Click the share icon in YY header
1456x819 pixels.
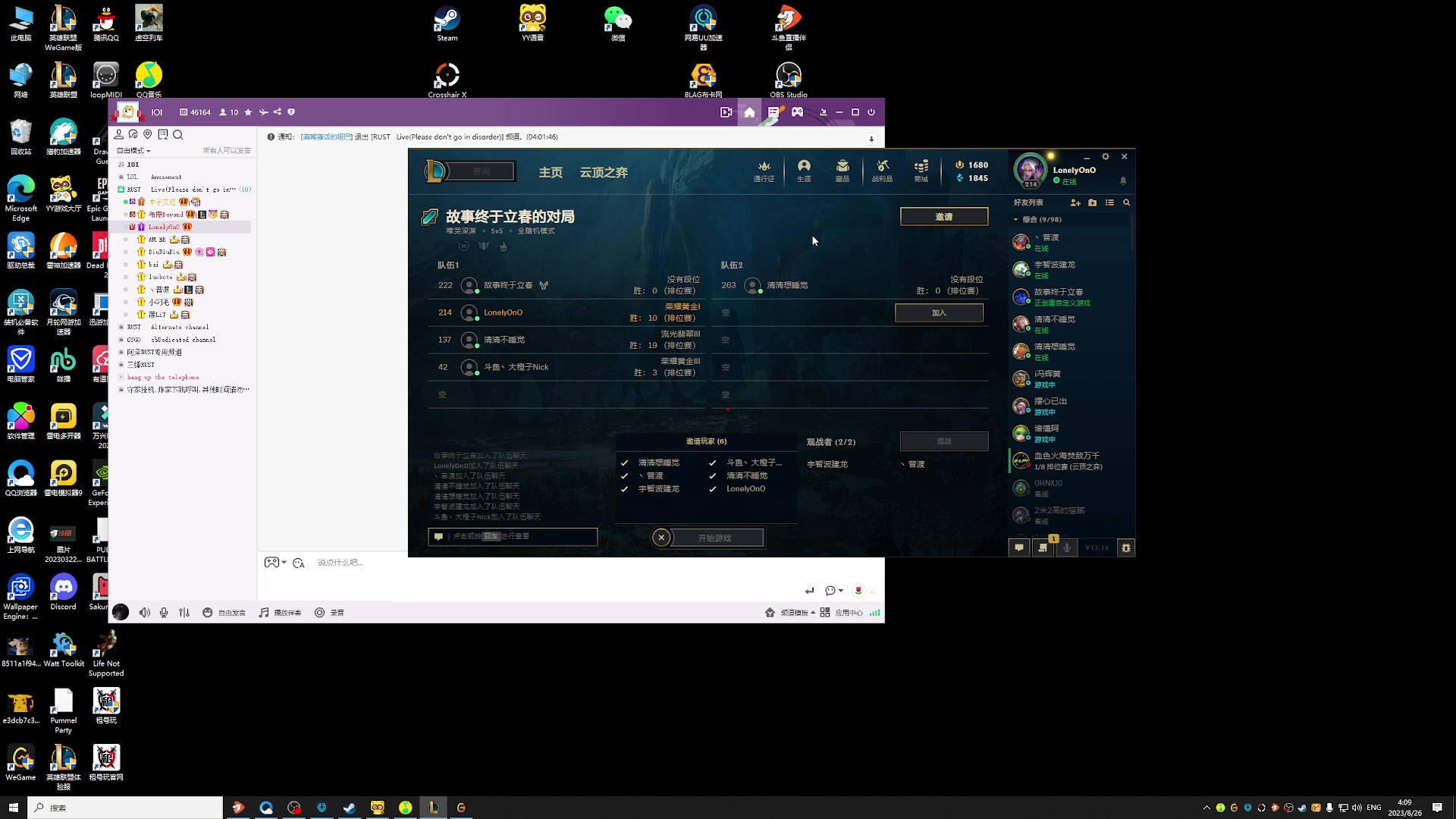[x=278, y=112]
